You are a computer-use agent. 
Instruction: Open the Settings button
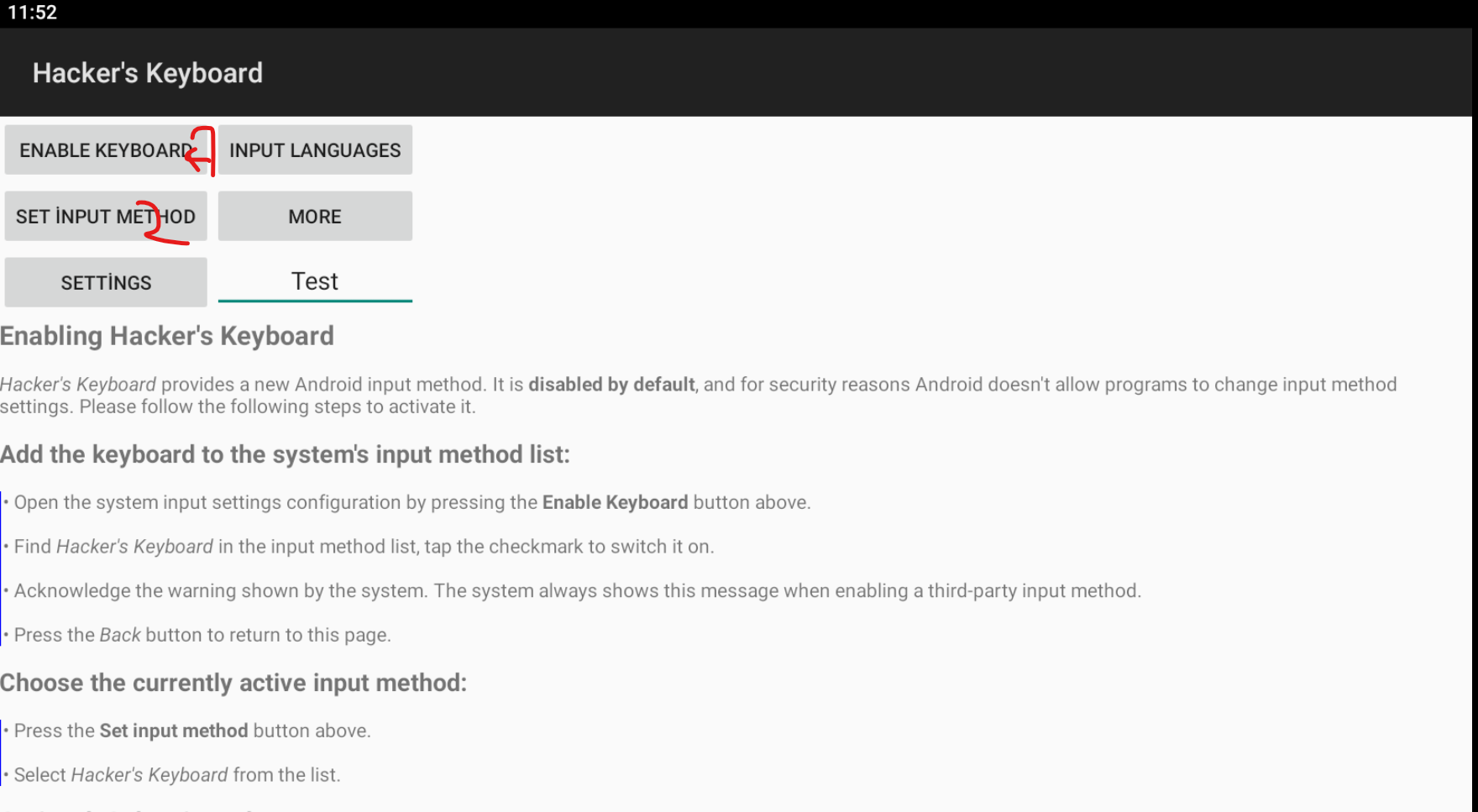coord(106,283)
